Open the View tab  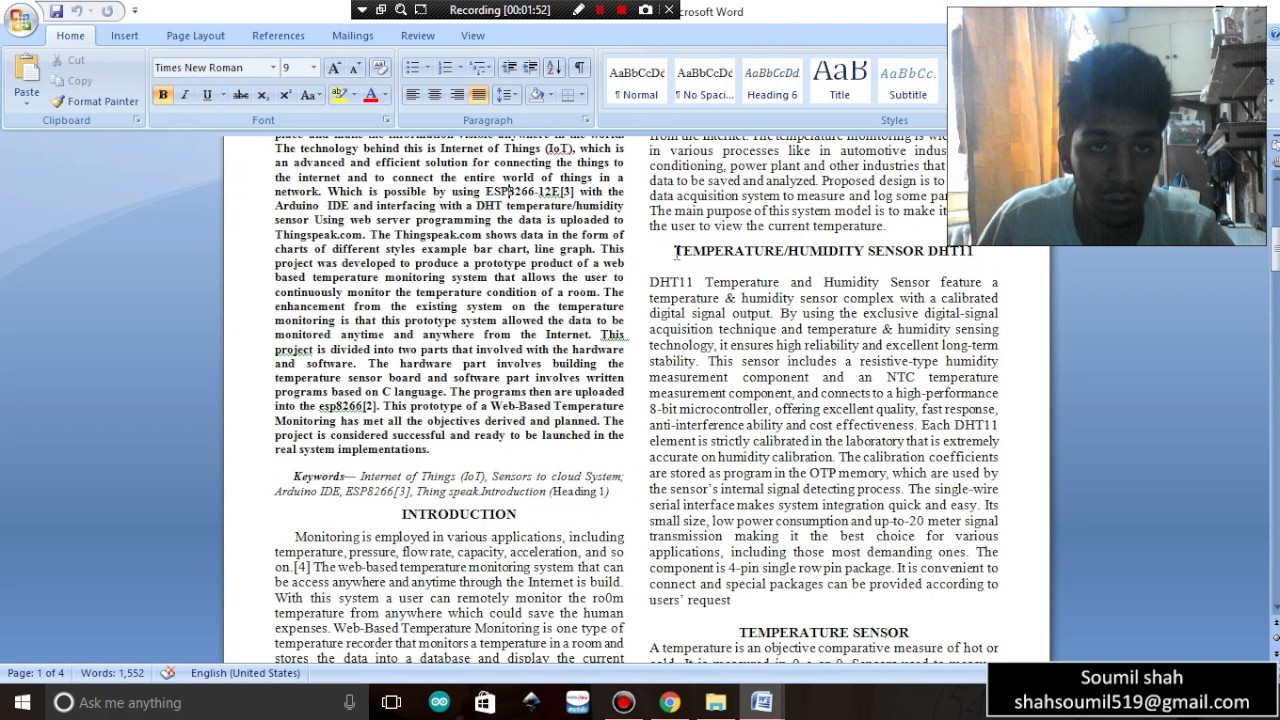click(473, 36)
